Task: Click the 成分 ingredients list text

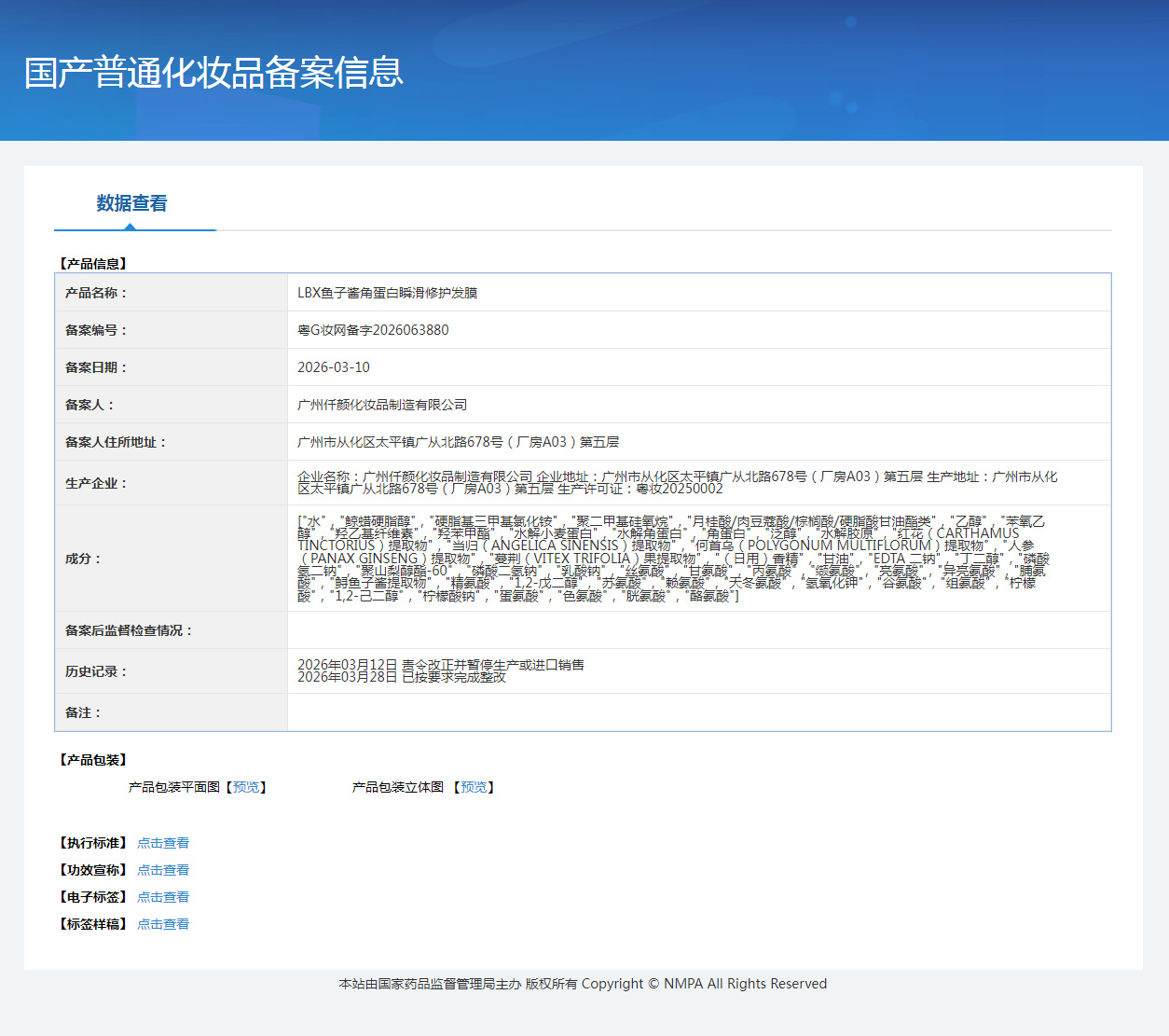Action: [x=673, y=559]
